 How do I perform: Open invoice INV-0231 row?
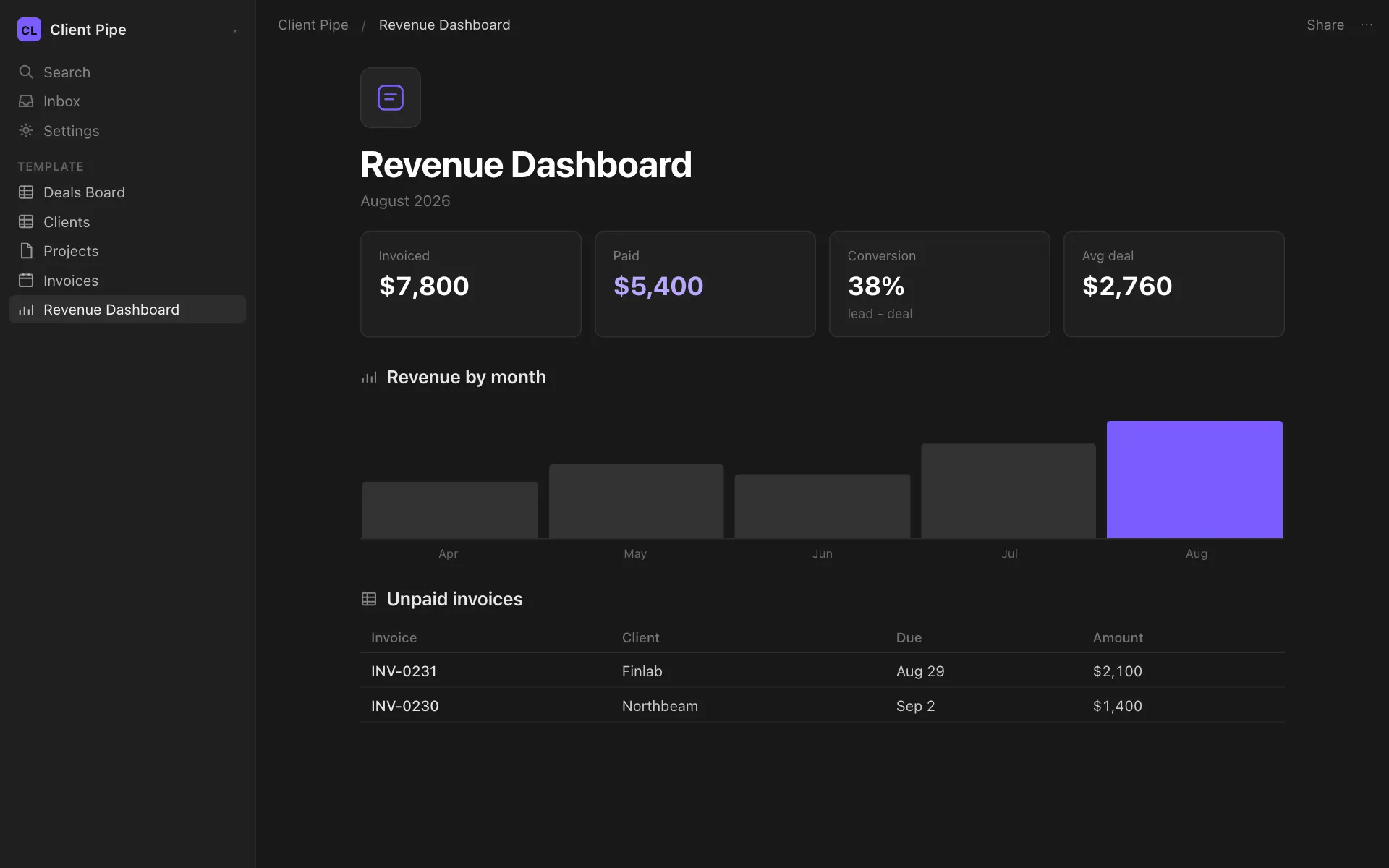pos(823,671)
